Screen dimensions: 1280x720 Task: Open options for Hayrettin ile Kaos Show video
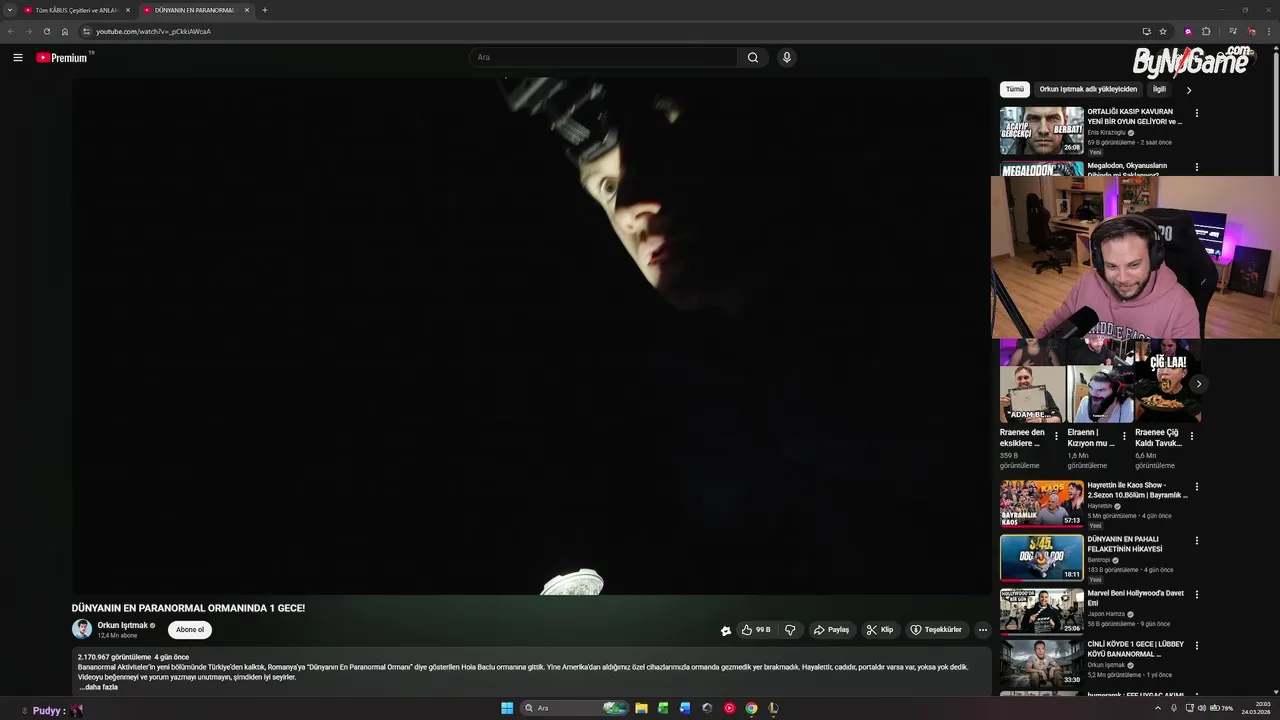click(1197, 487)
